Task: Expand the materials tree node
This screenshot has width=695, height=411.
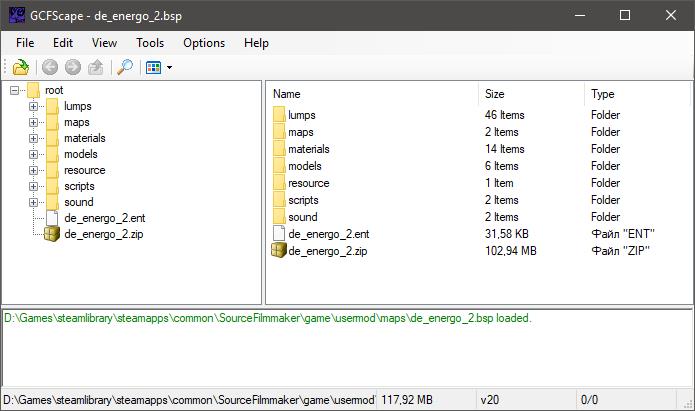Action: coord(33,138)
